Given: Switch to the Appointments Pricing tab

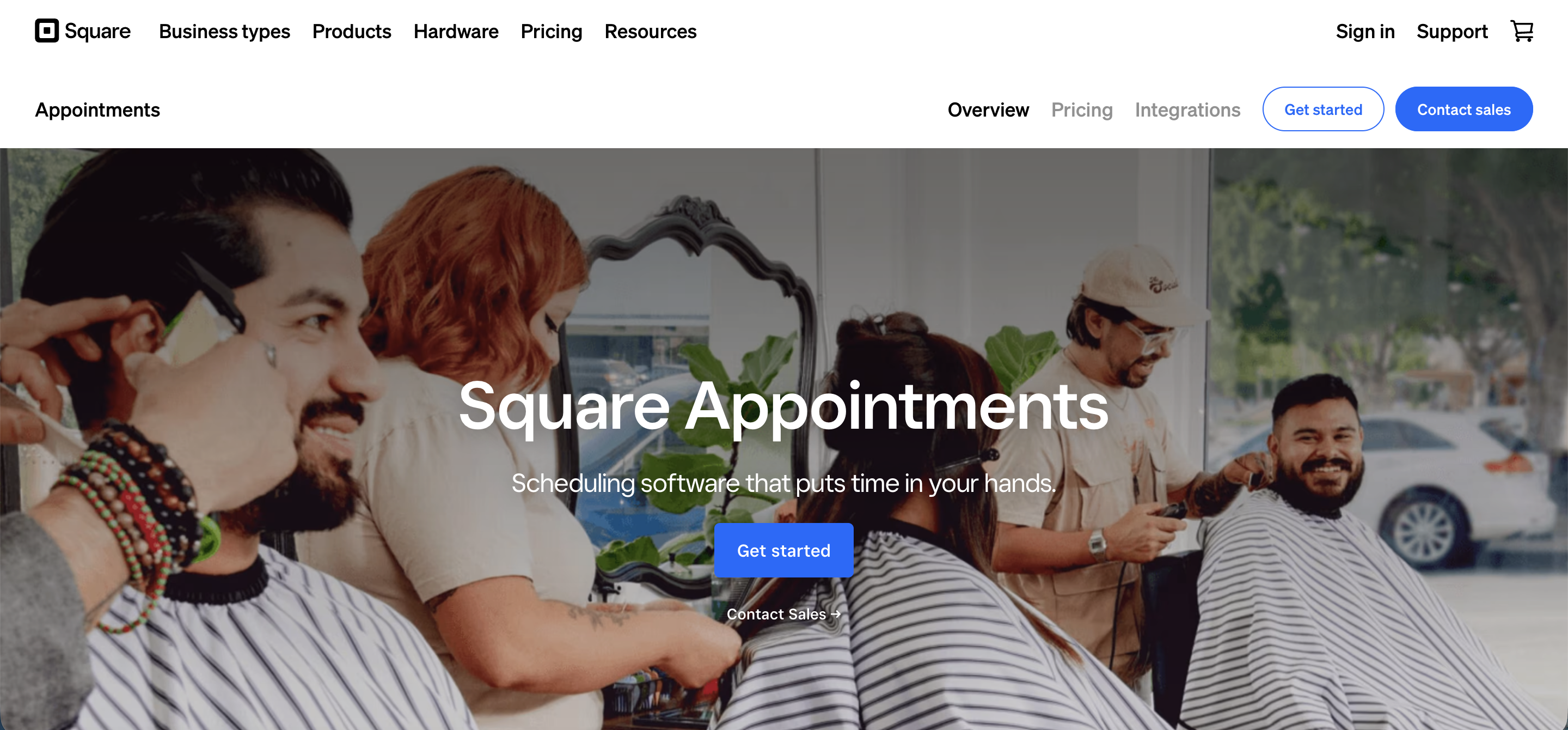Looking at the screenshot, I should click(1082, 109).
